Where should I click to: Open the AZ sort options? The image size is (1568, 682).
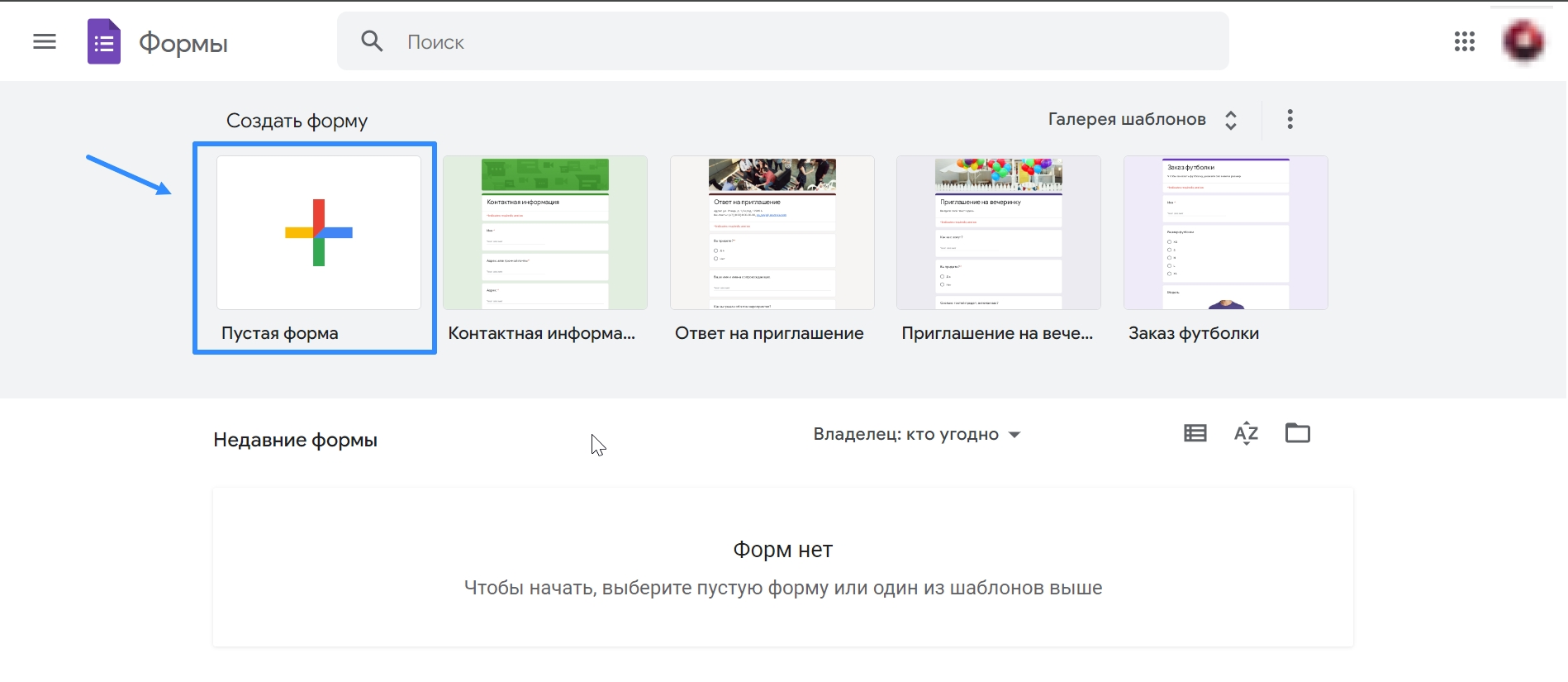pos(1246,433)
